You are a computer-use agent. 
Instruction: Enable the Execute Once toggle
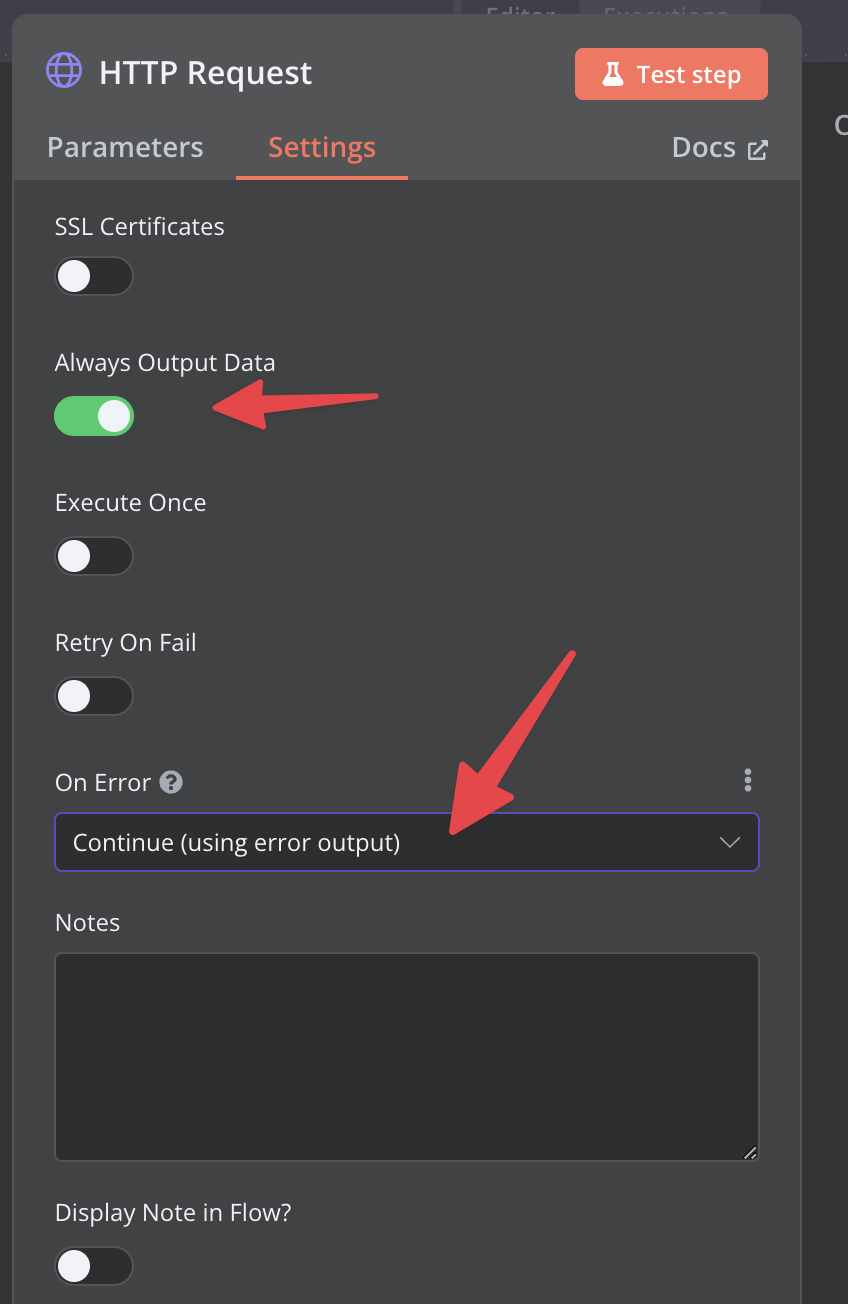pyautogui.click(x=94, y=556)
